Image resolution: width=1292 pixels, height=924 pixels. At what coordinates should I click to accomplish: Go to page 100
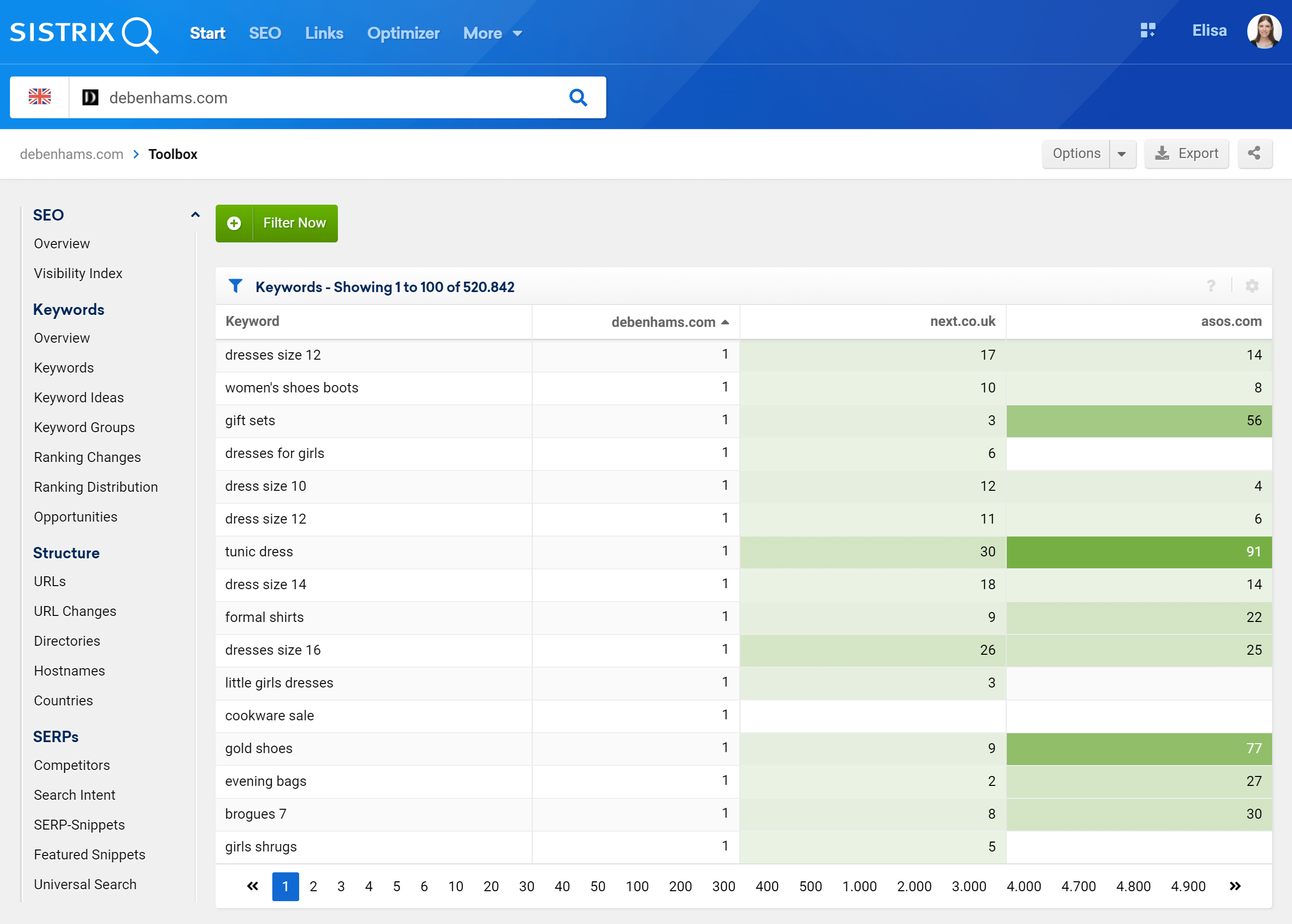coord(637,886)
